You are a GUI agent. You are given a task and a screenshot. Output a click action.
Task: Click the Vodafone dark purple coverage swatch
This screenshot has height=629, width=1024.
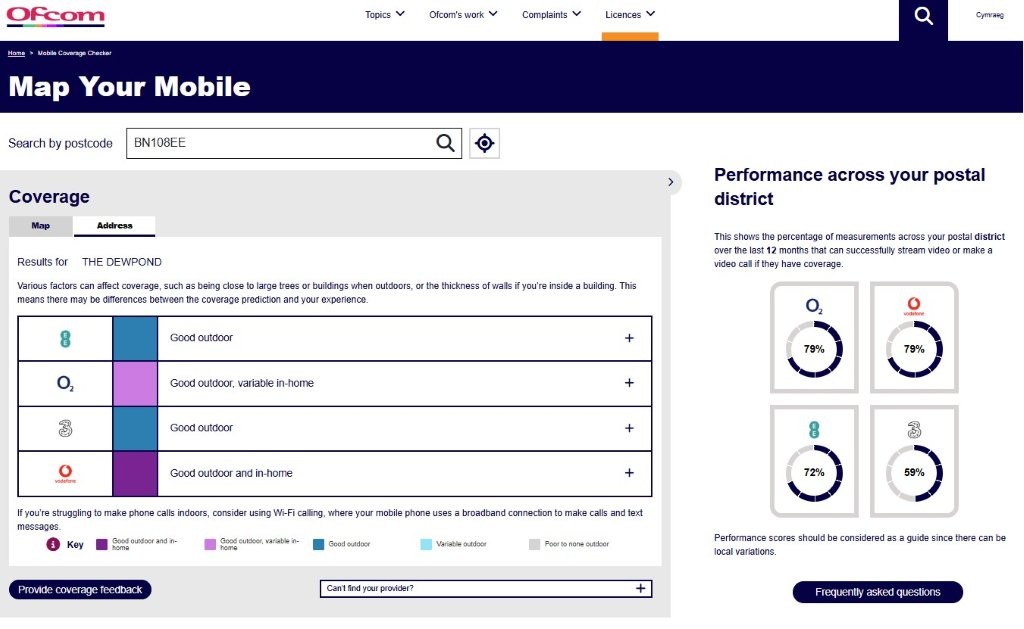pos(135,474)
